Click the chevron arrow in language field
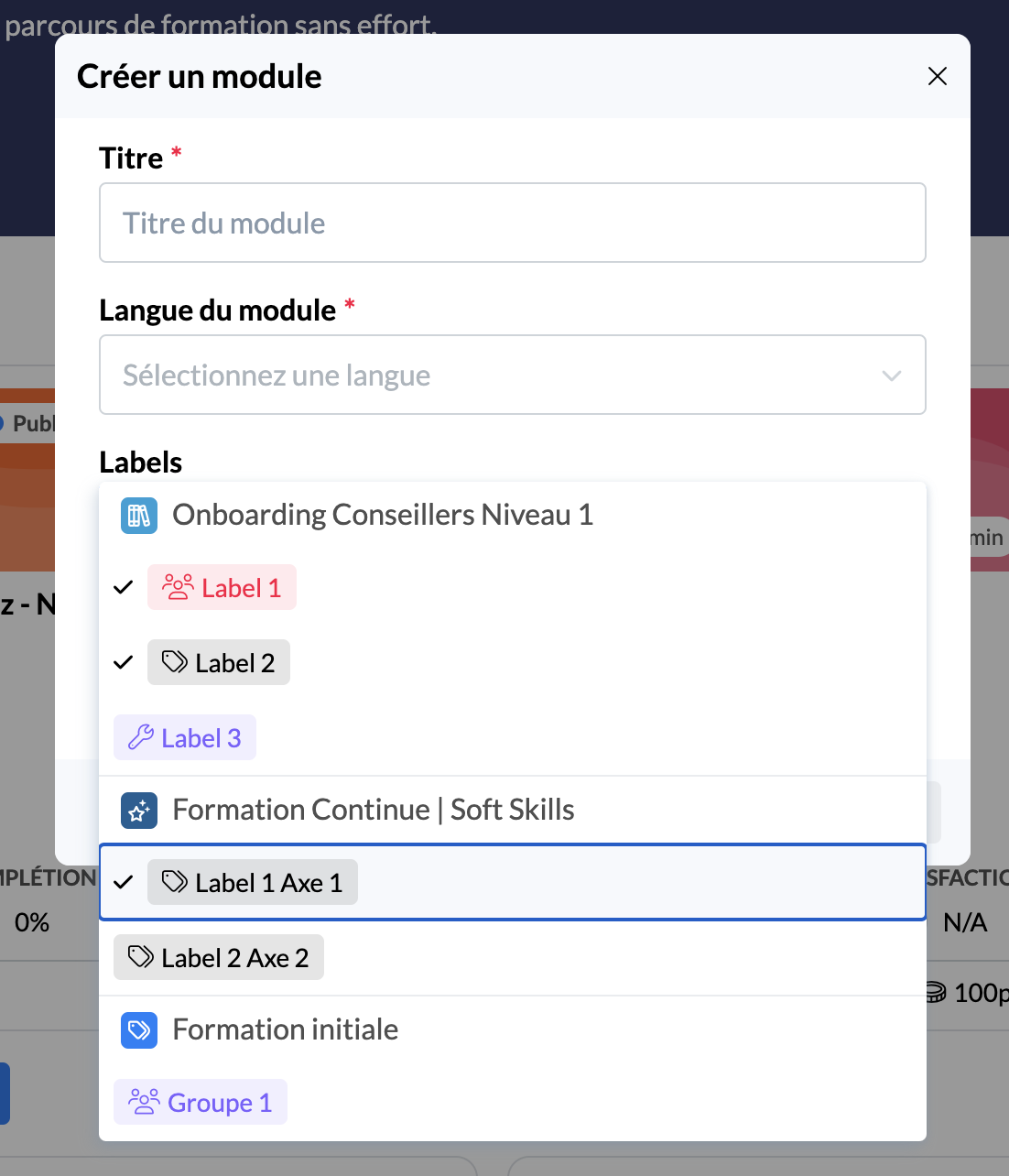The height and width of the screenshot is (1176, 1009). pos(891,376)
